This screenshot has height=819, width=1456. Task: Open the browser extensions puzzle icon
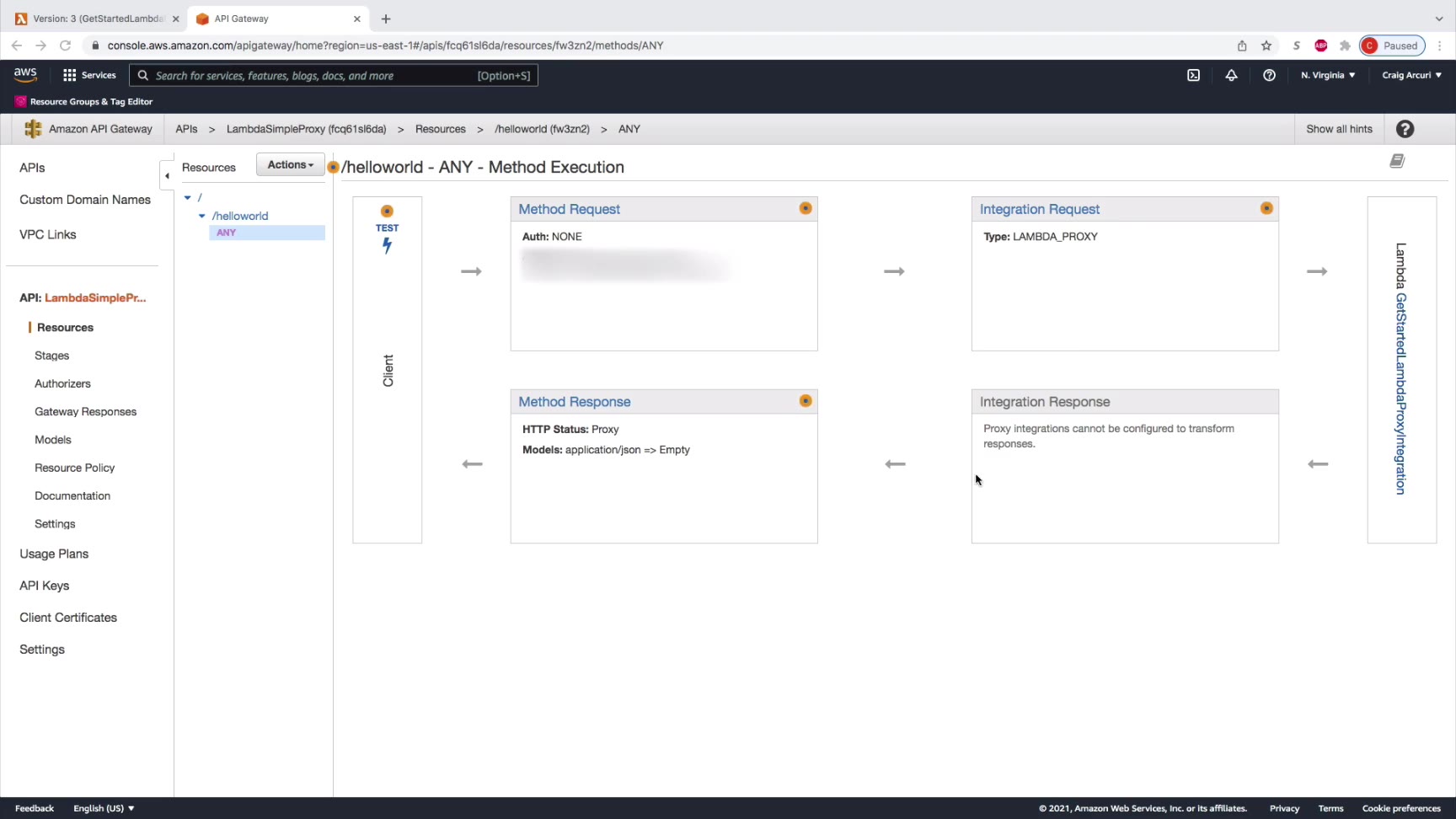(1345, 45)
